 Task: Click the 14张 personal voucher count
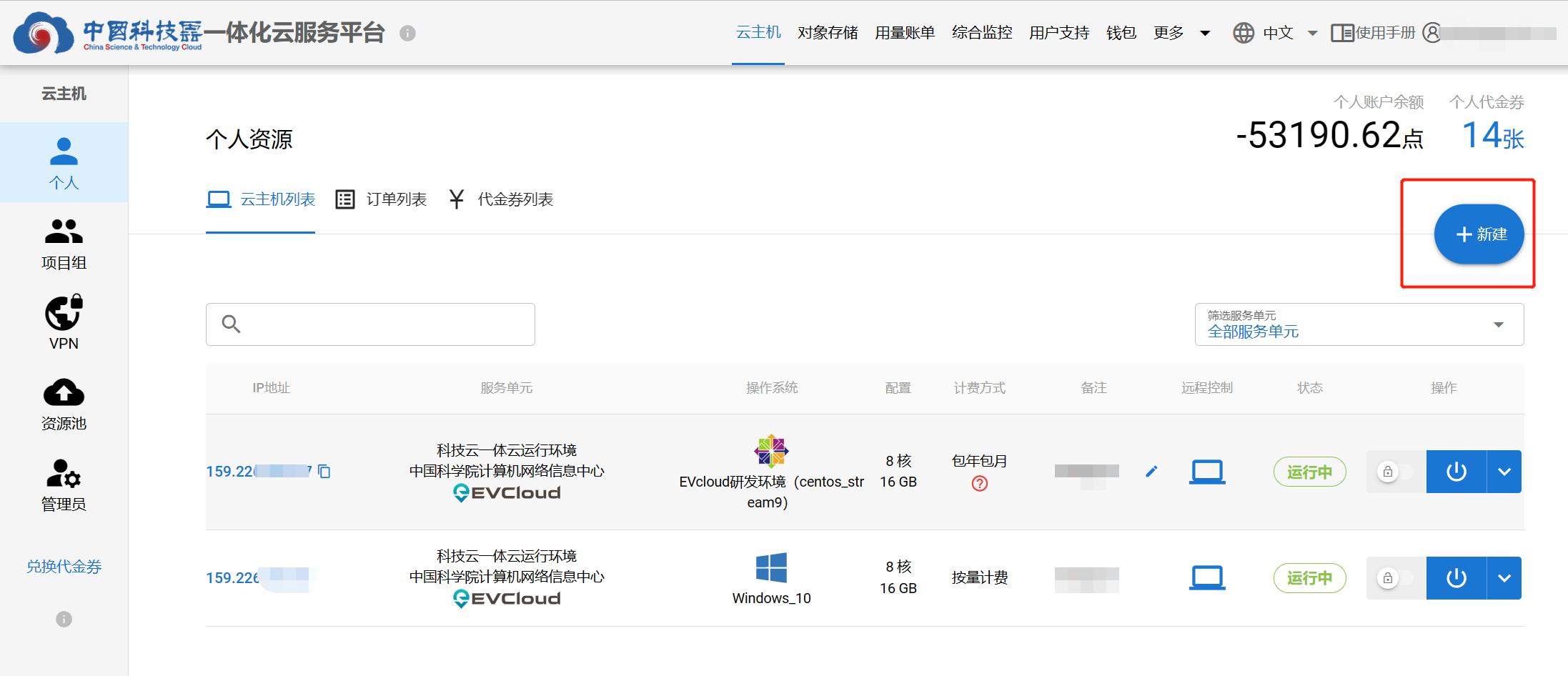pyautogui.click(x=1493, y=136)
